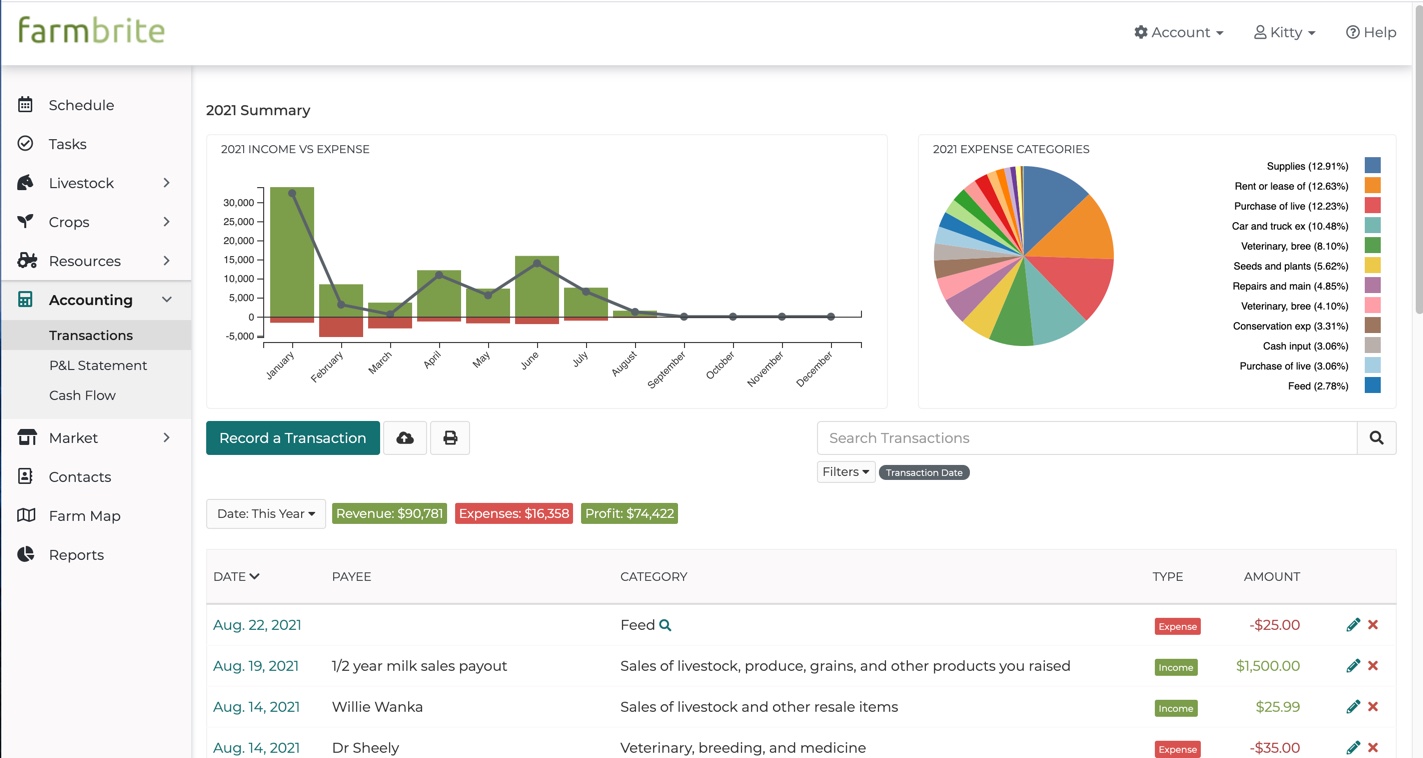
Task: Go to Cash Flow in sidebar
Action: [x=82, y=395]
